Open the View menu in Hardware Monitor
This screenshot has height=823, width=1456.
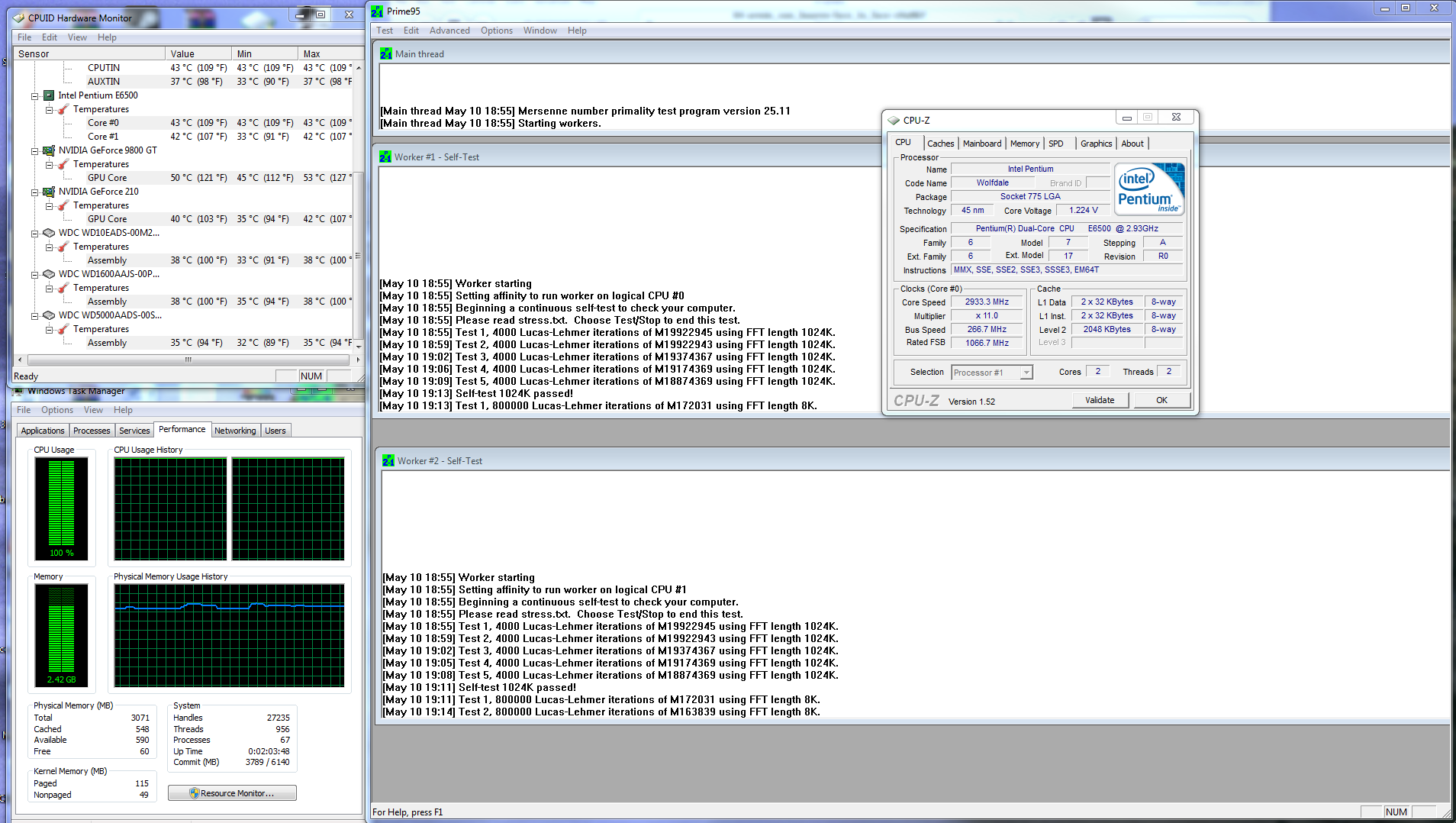coord(77,37)
